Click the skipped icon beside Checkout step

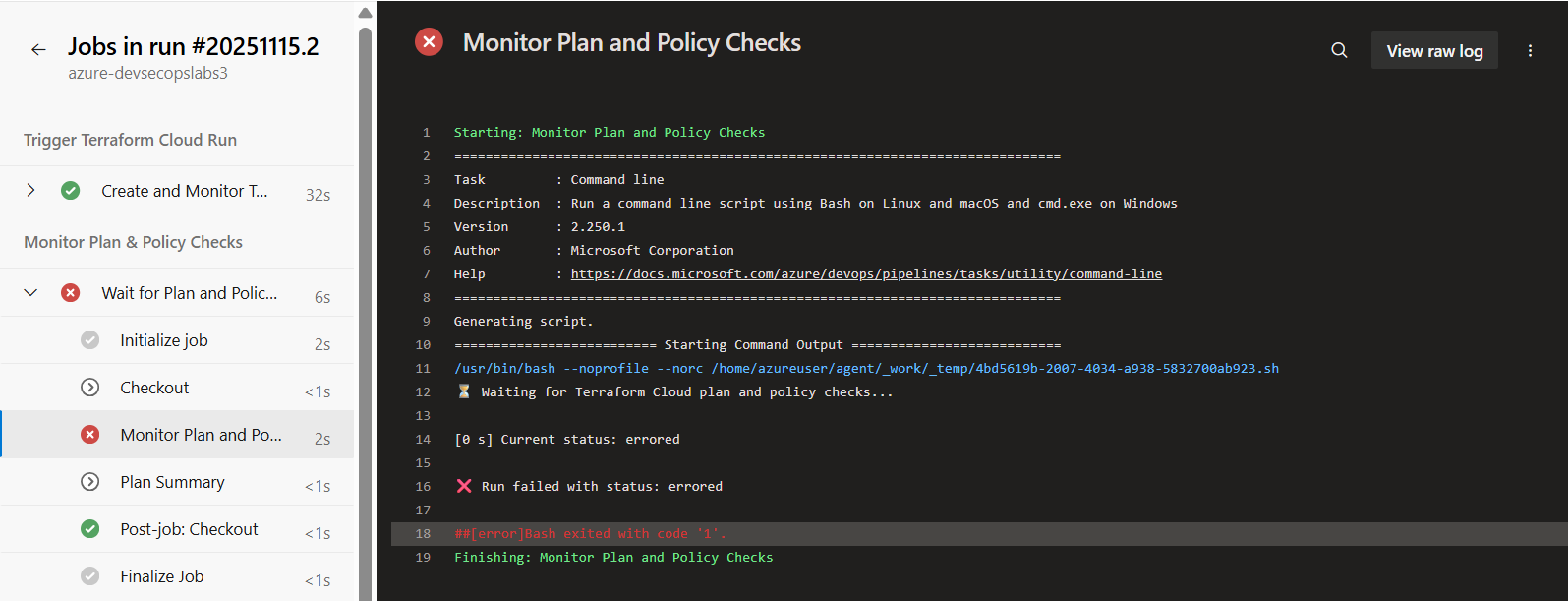90,388
